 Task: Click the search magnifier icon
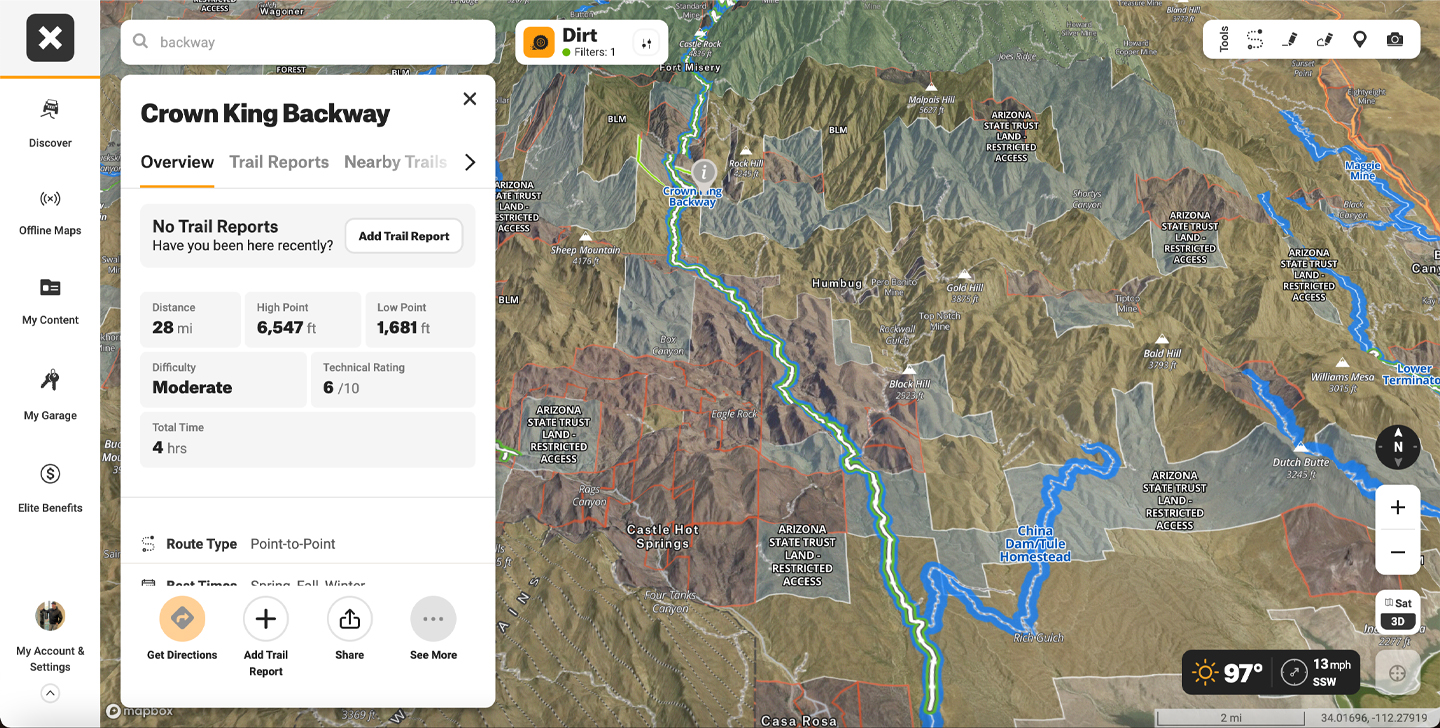click(x=140, y=42)
